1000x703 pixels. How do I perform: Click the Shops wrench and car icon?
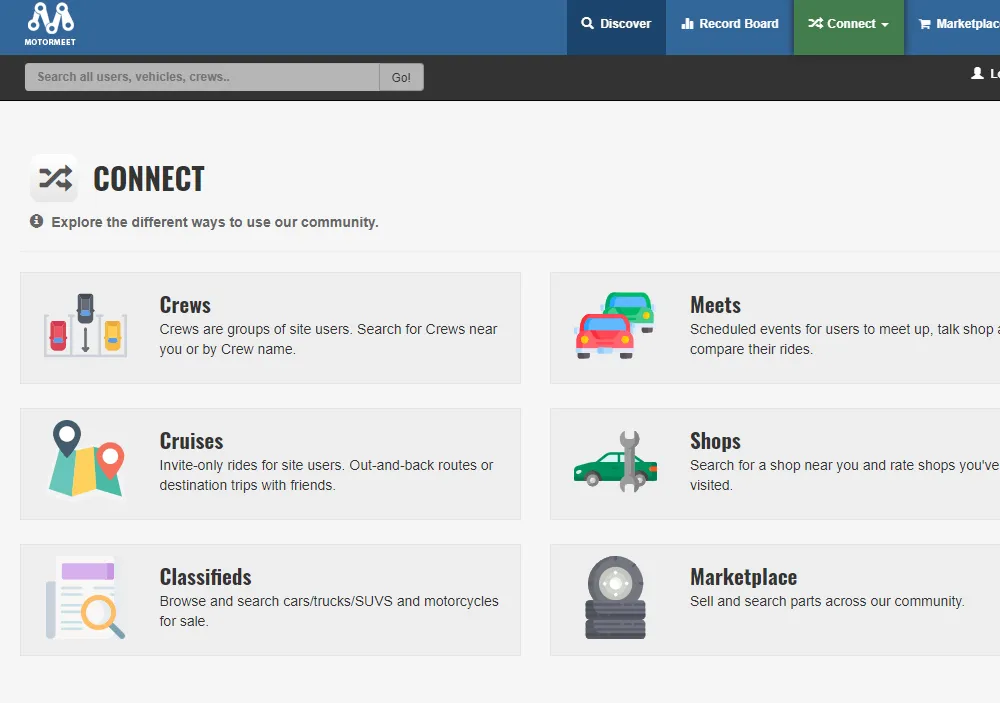tap(616, 462)
